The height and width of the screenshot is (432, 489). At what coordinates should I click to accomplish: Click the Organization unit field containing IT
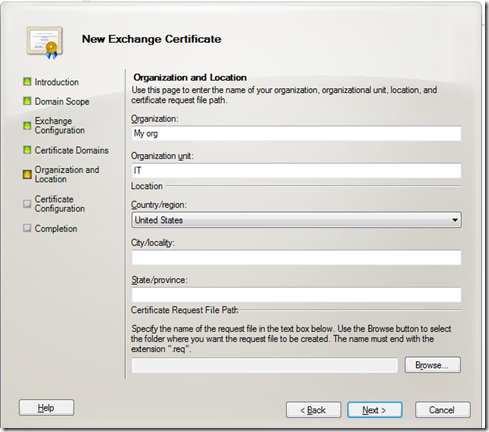[296, 171]
